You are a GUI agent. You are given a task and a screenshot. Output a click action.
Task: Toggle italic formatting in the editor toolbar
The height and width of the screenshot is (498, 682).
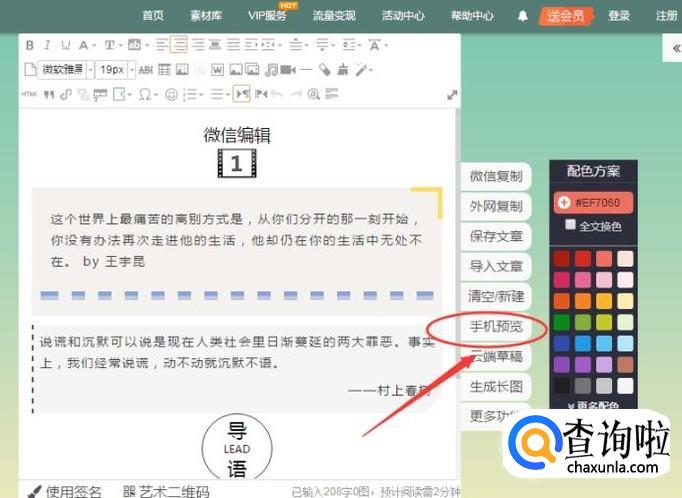[47, 45]
